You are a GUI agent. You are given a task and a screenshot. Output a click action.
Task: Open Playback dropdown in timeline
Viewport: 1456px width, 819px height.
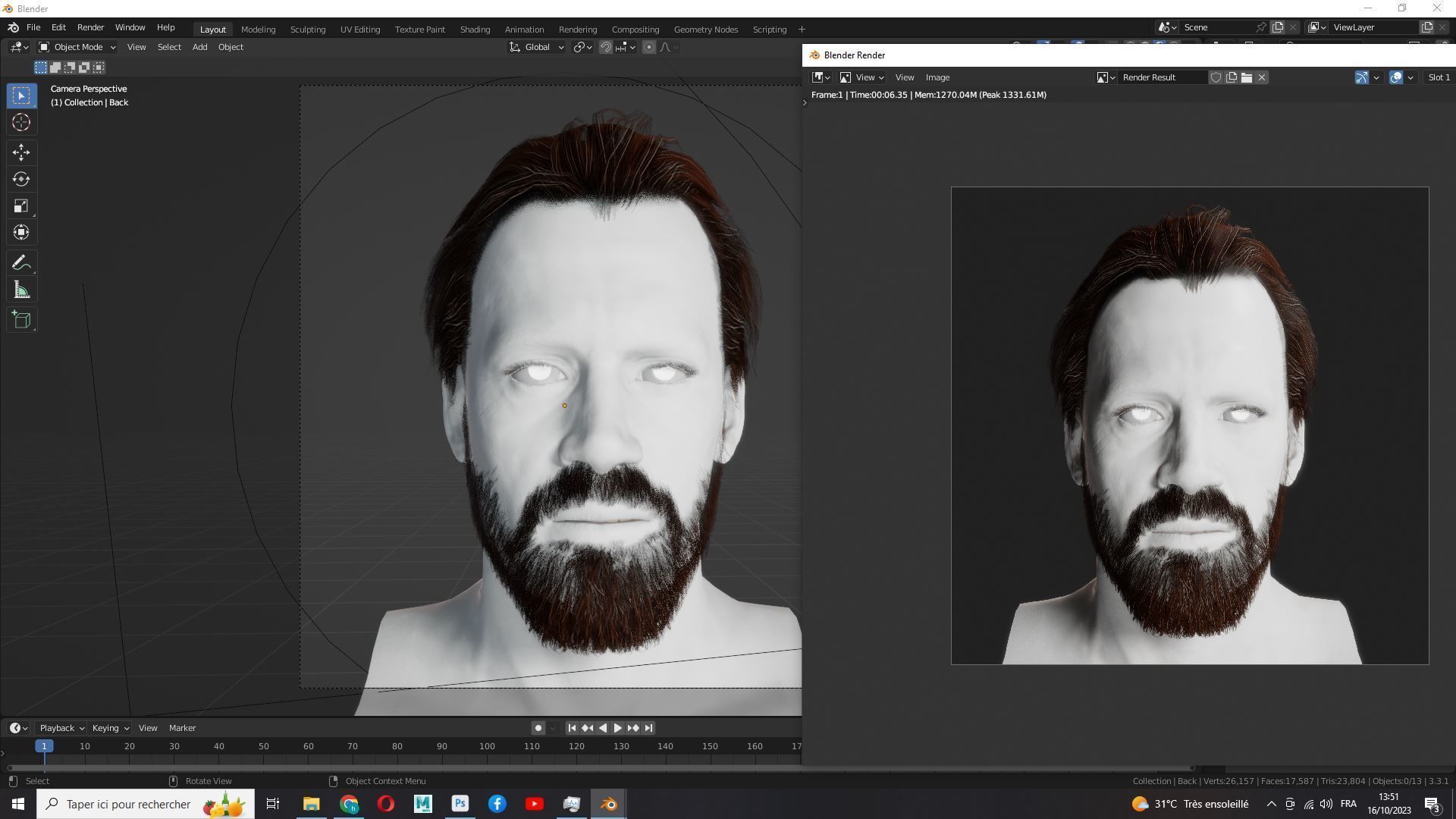click(61, 728)
